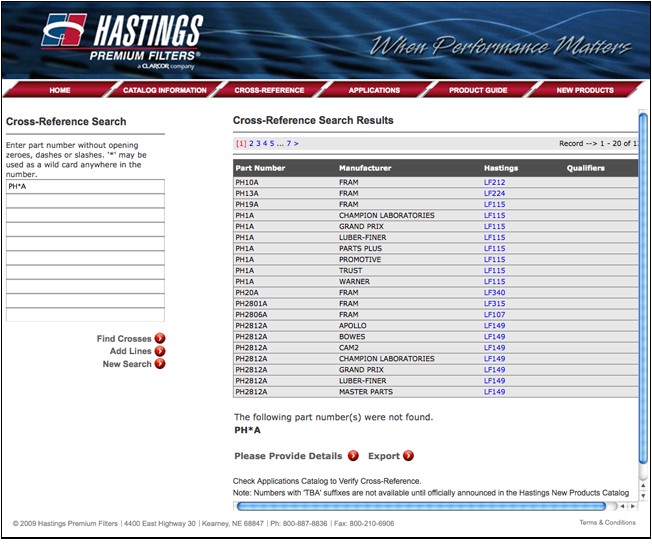This screenshot has height=555, width=652.
Task: Click the Qualifiers column header
Action: coord(585,168)
